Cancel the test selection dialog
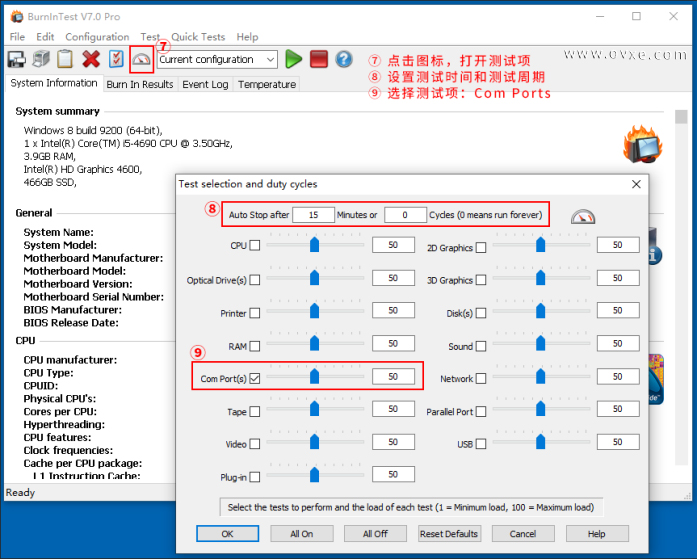Image resolution: width=698 pixels, height=560 pixels. 523,534
